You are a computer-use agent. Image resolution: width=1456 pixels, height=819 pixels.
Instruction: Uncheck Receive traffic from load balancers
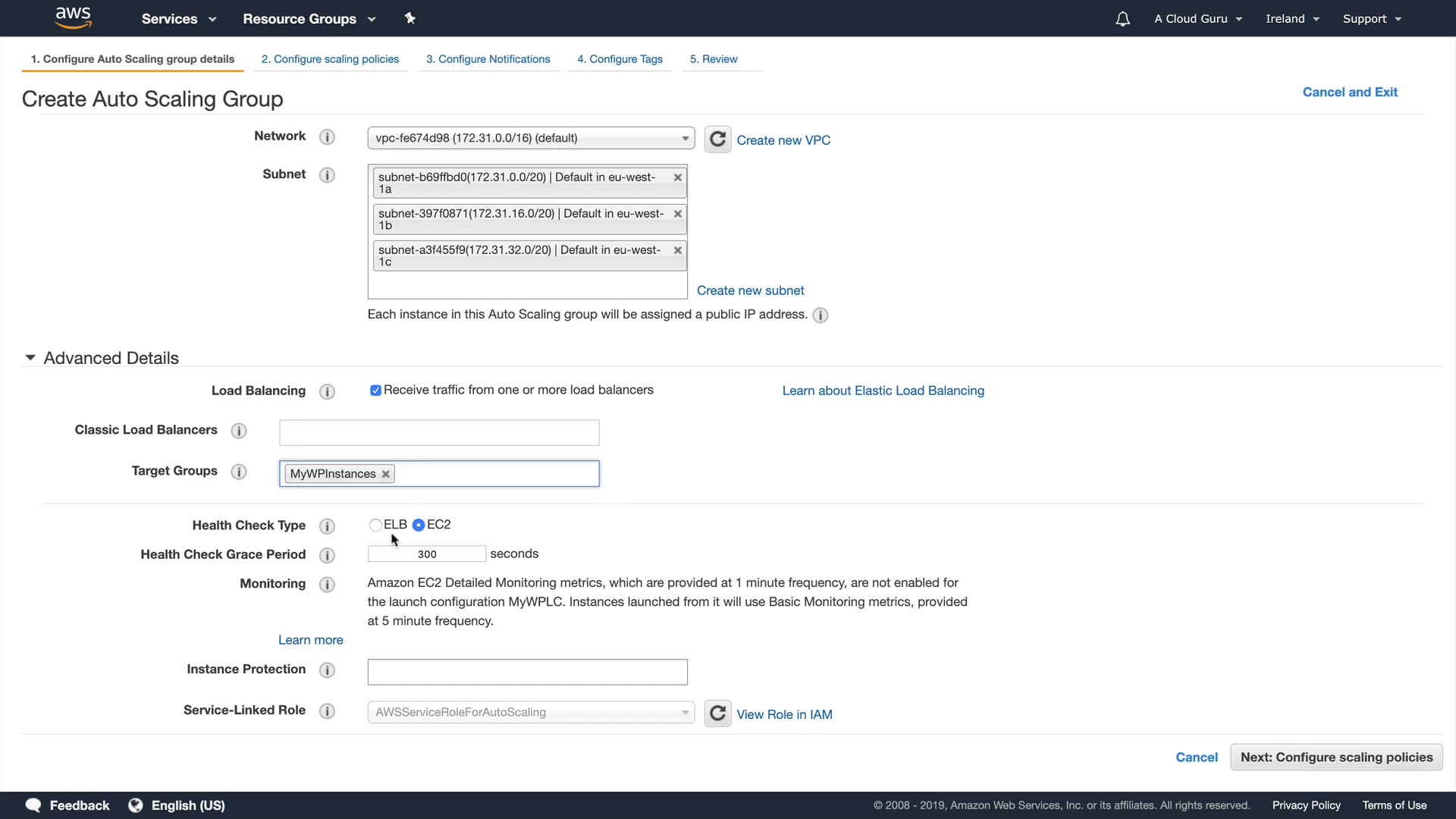tap(375, 391)
